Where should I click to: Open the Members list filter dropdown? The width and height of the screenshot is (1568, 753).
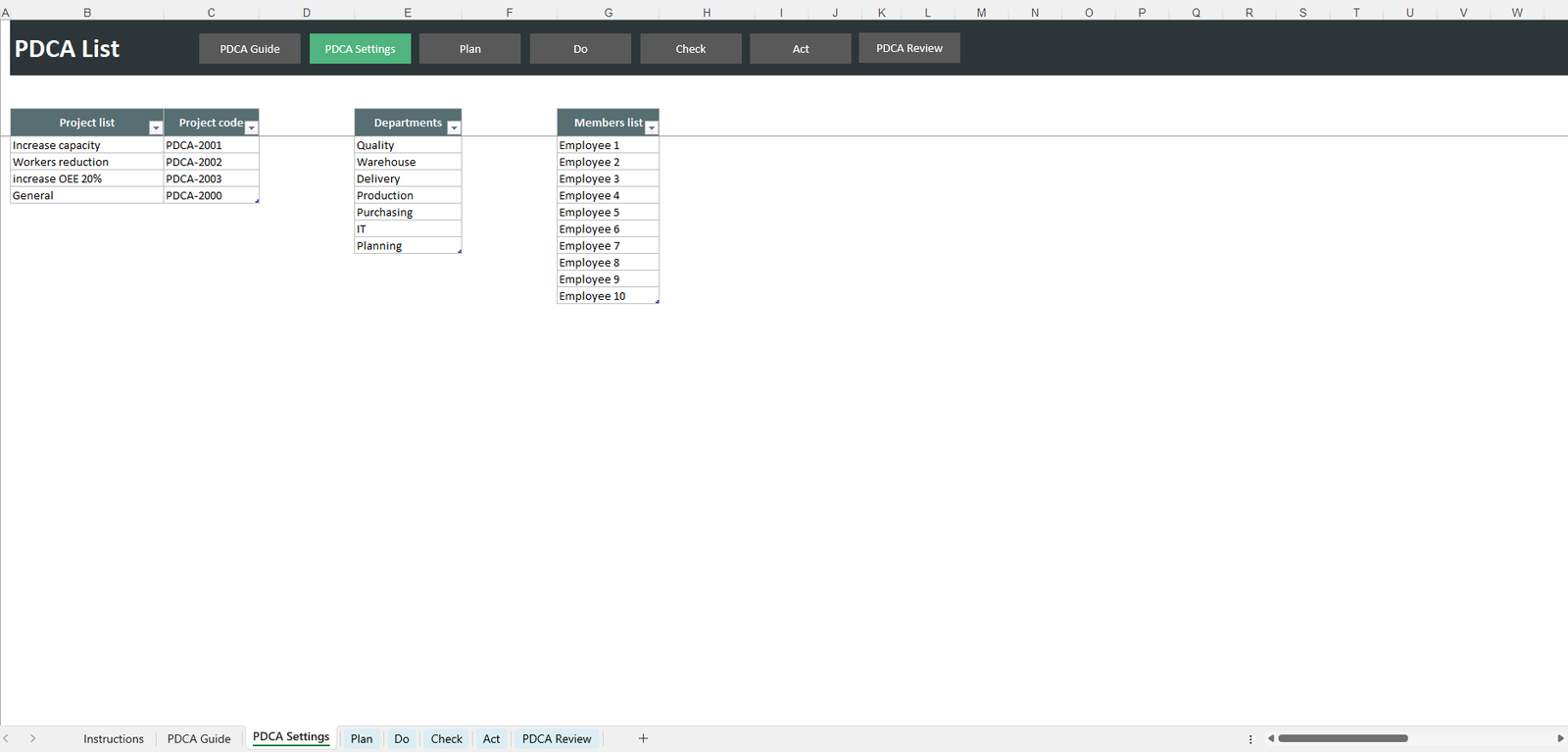[652, 128]
